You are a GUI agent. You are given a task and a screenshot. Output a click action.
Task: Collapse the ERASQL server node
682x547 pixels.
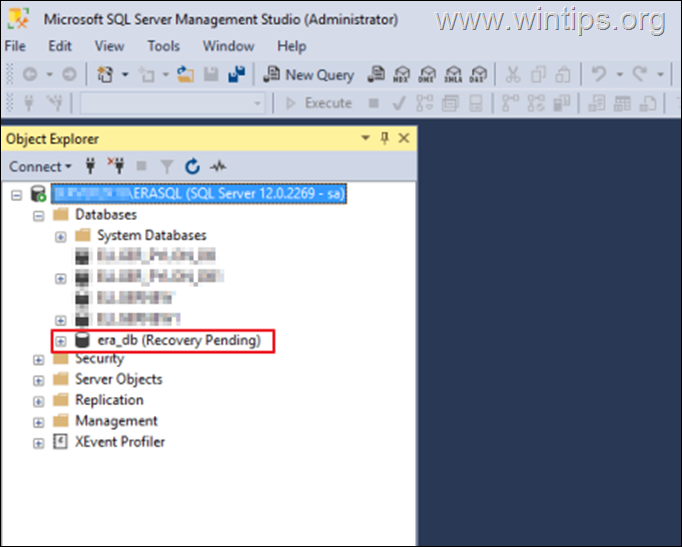pos(17,195)
